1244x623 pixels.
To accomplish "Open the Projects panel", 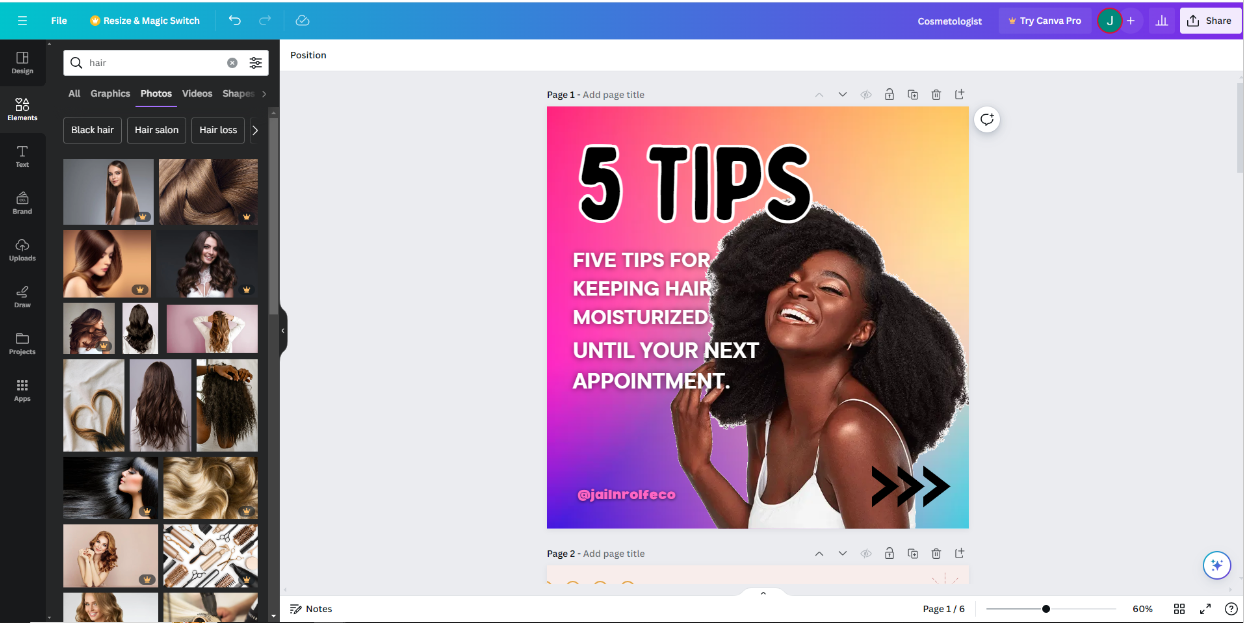I will [22, 344].
